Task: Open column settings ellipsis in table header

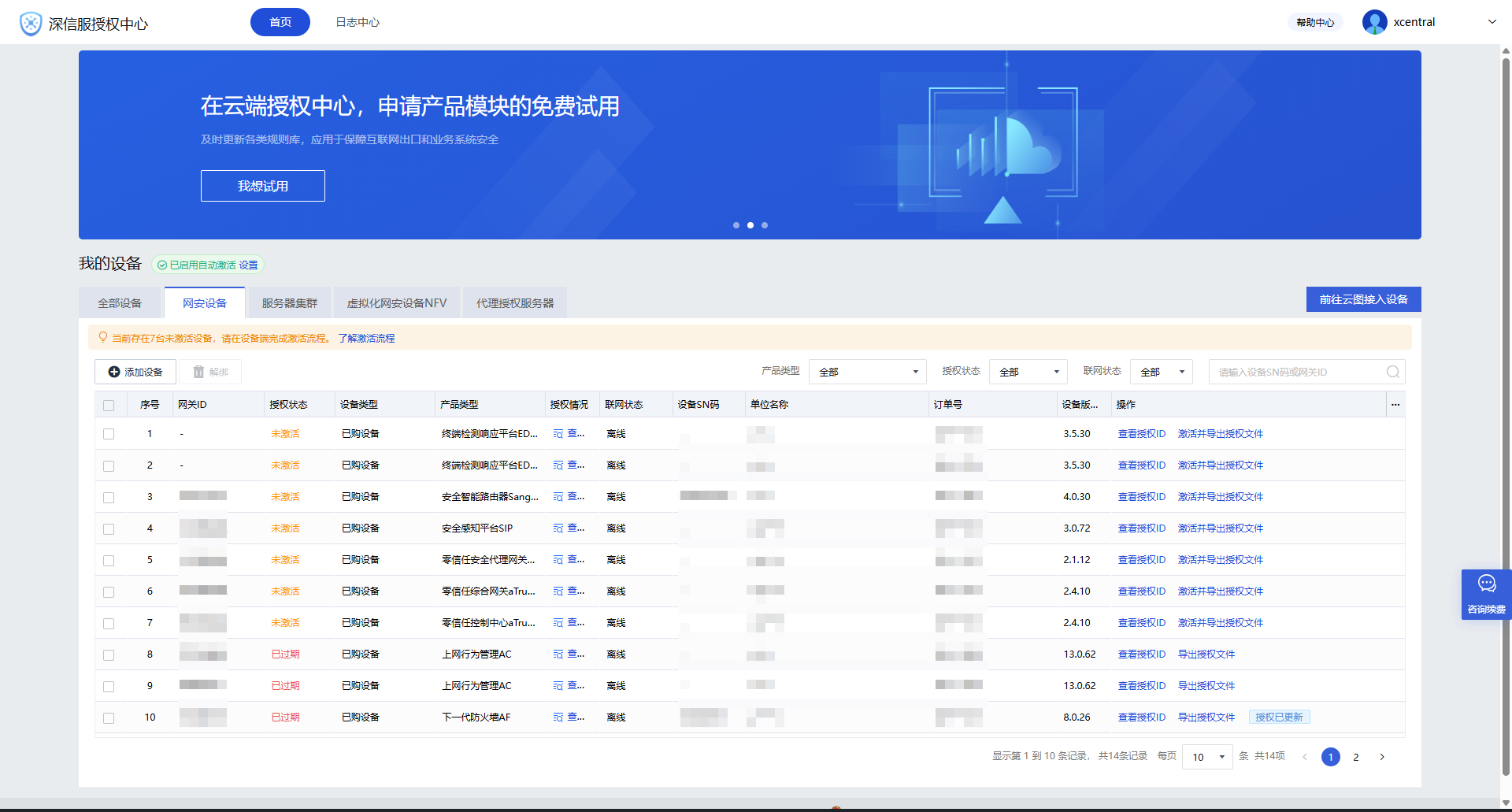Action: click(1395, 405)
